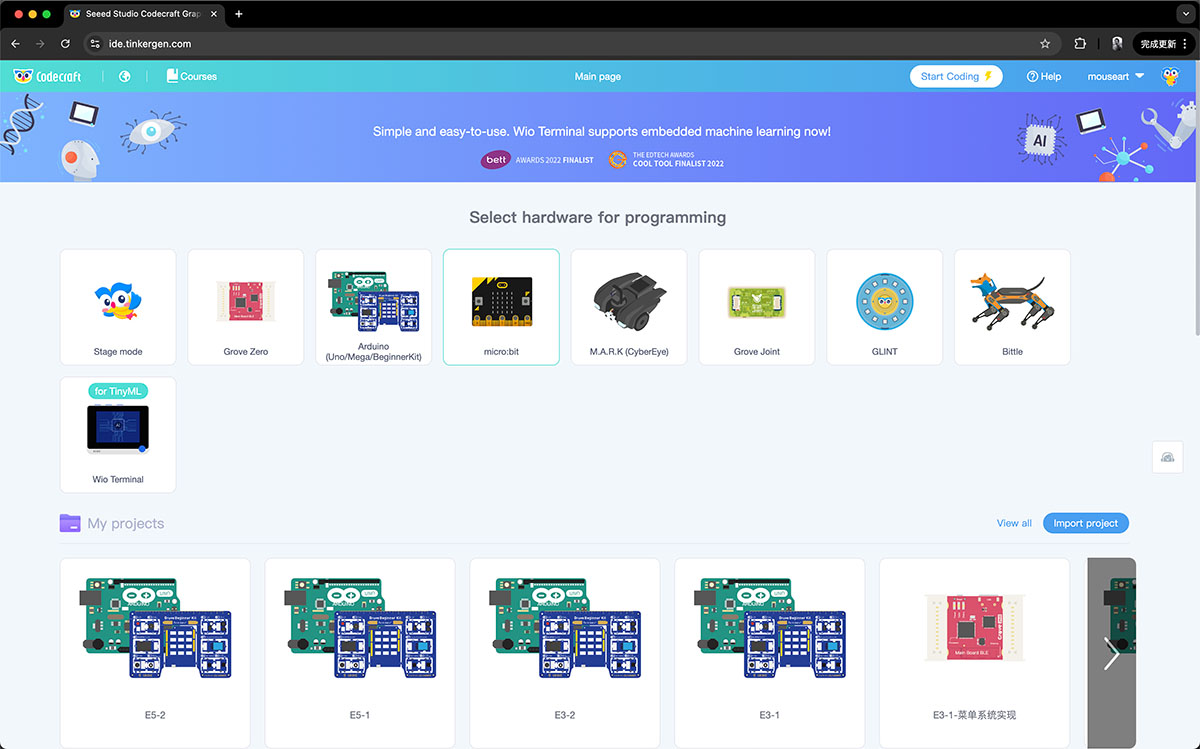The image size is (1200, 749).
Task: Click the Wio Terminal promotional banner
Action: (600, 137)
